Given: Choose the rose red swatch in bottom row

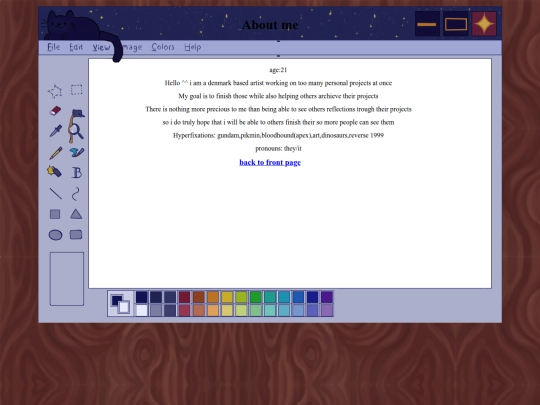Looking at the screenshot, I should [x=184, y=310].
